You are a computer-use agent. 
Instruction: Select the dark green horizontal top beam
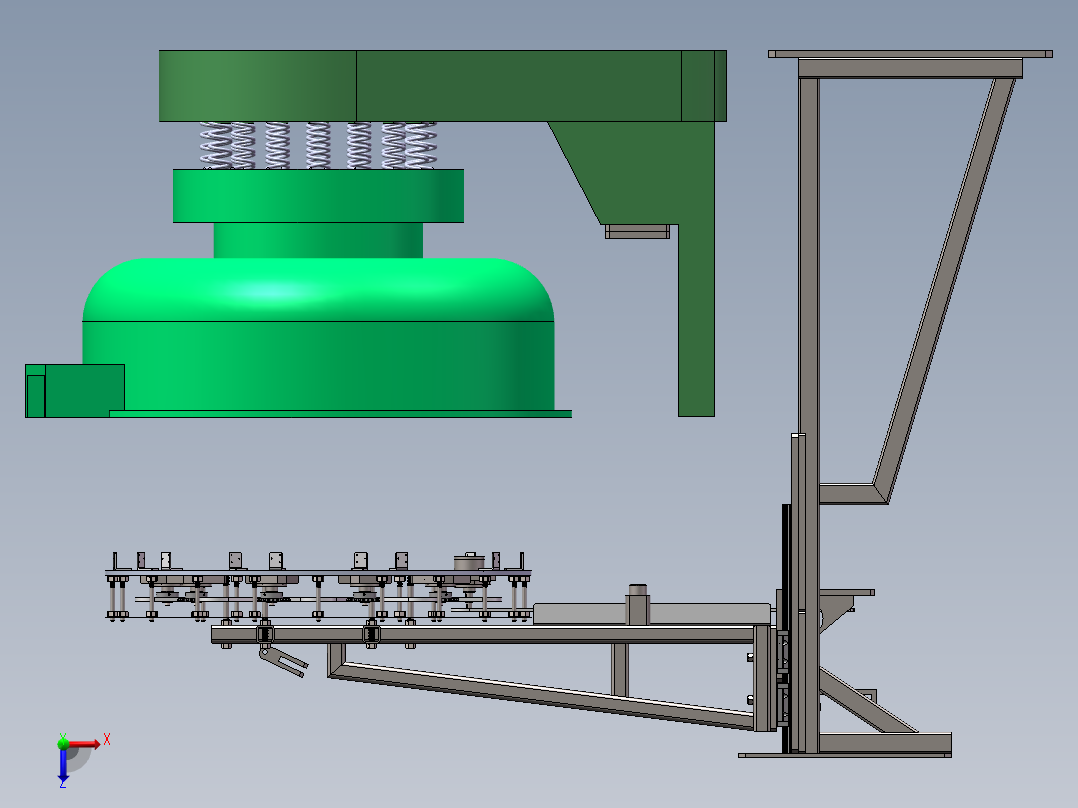pos(443,86)
